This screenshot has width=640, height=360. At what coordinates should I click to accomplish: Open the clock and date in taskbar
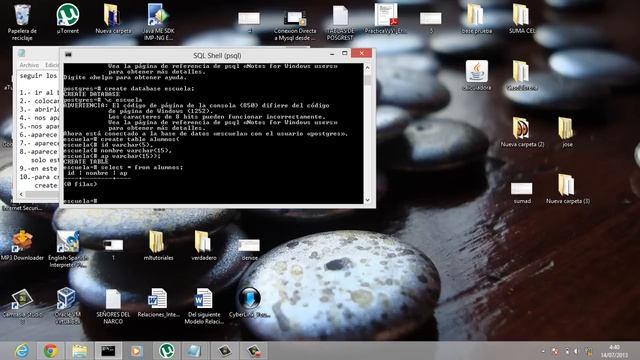(x=614, y=351)
